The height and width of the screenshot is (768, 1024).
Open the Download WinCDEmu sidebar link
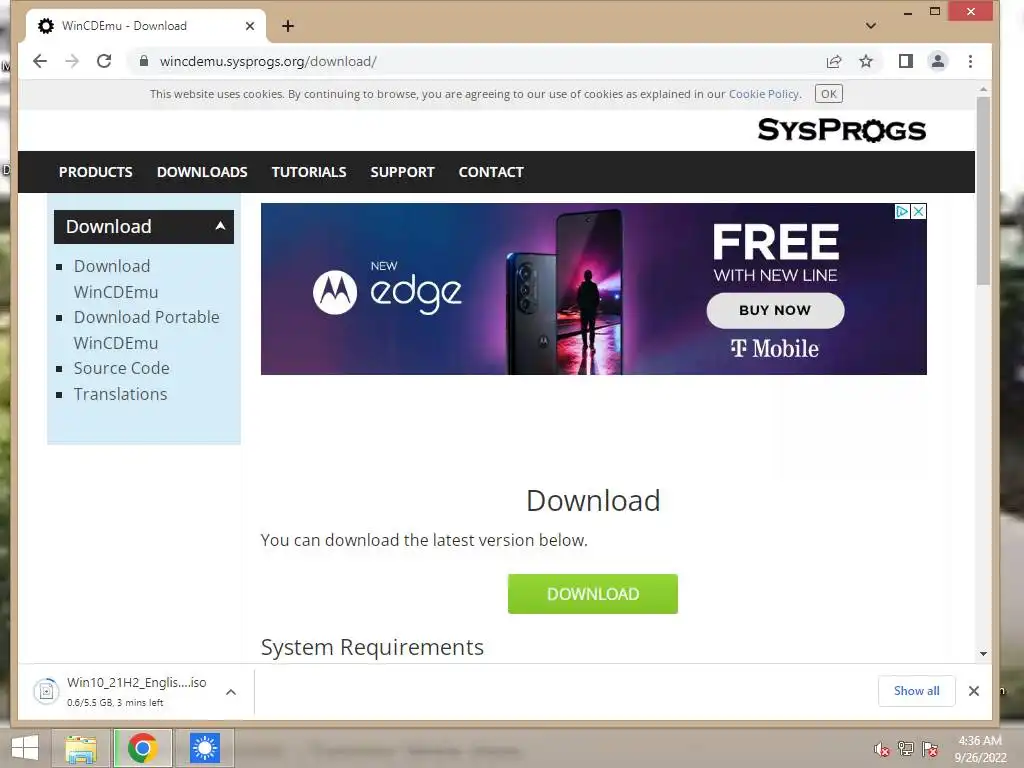pos(116,279)
